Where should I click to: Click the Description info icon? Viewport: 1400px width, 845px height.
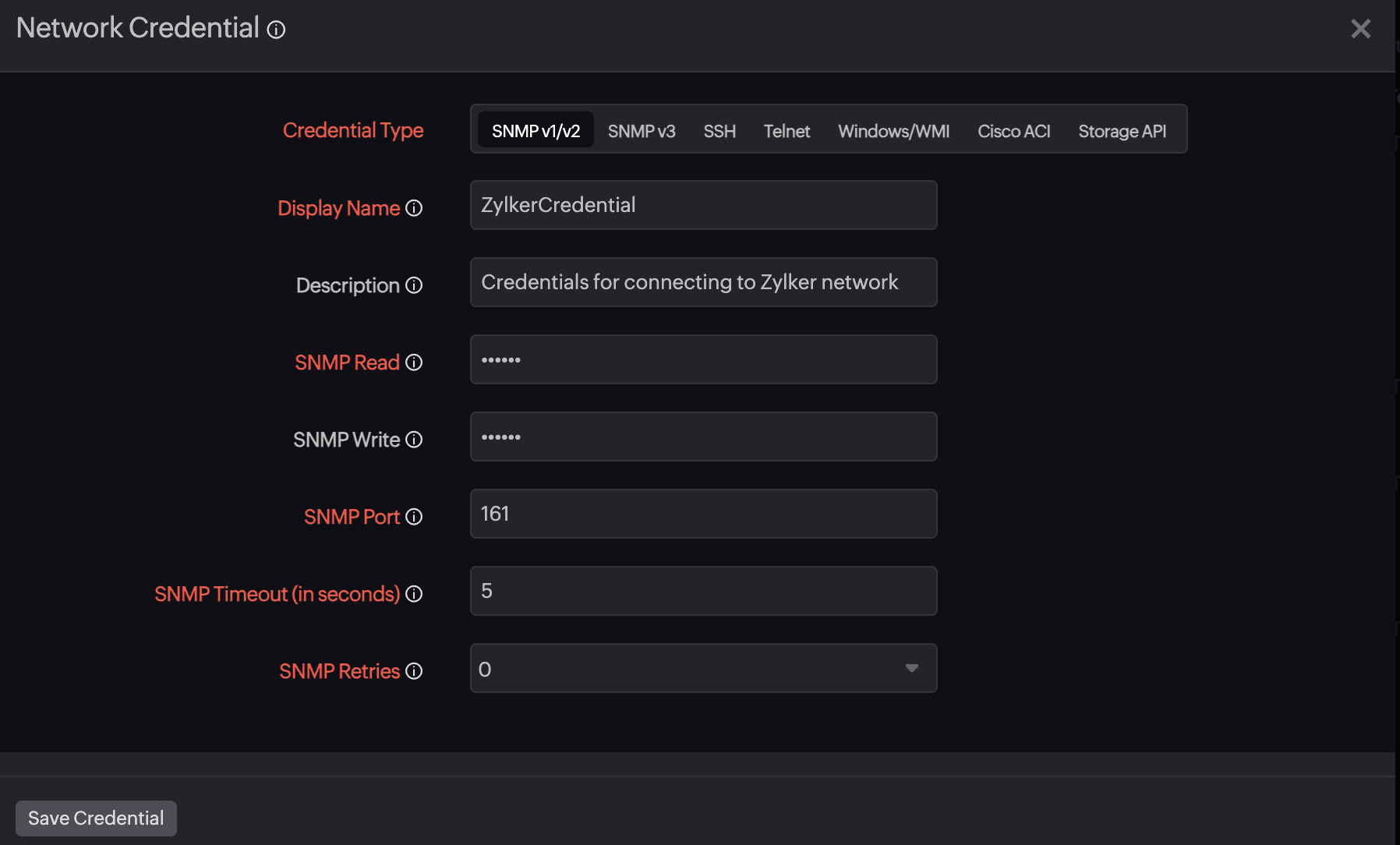(414, 285)
